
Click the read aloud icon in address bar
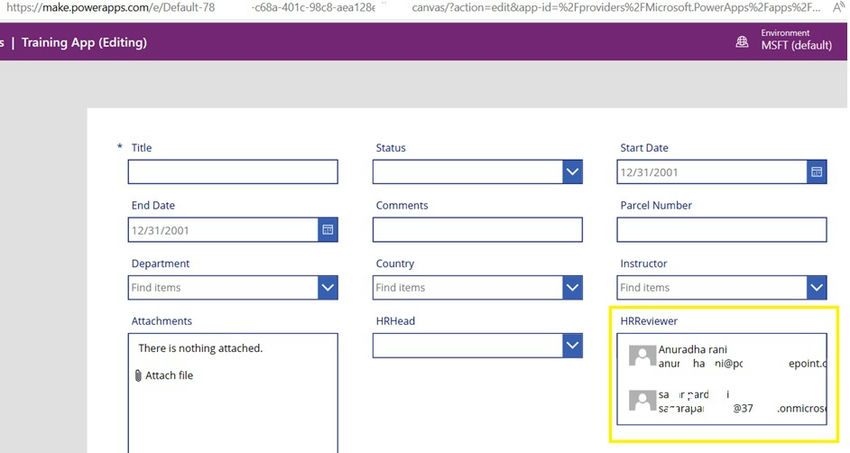coord(838,7)
